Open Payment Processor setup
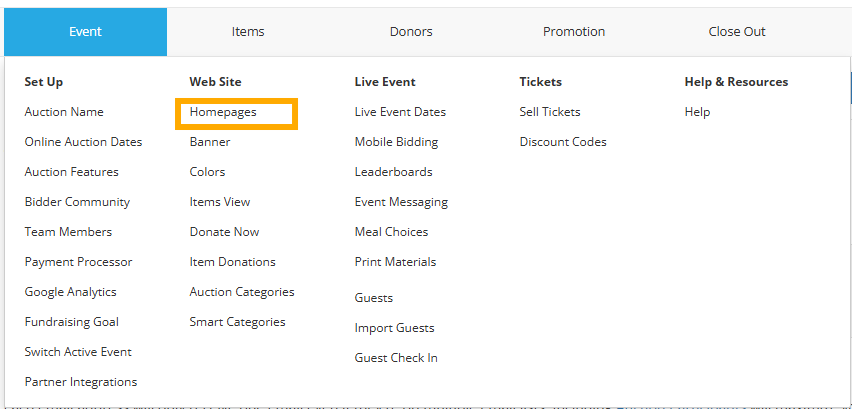This screenshot has width=852, height=409. pos(78,262)
